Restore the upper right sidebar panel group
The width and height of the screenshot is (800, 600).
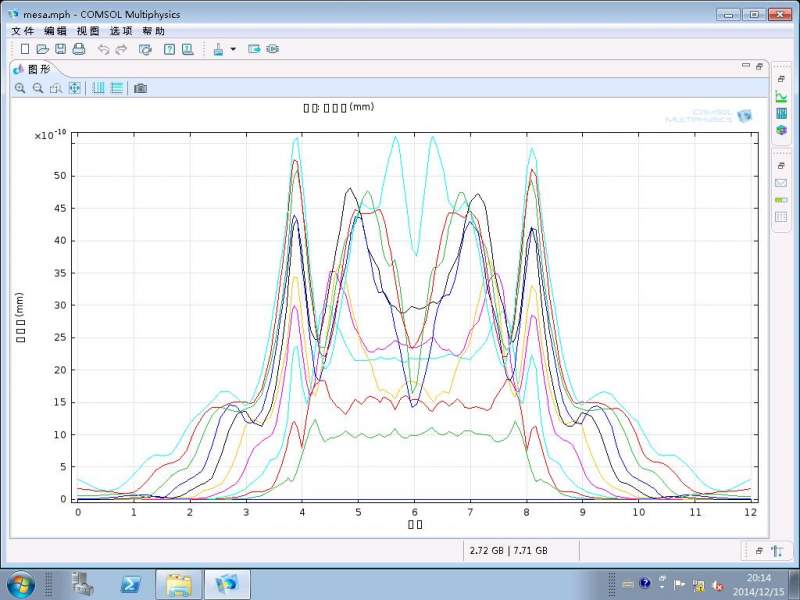(x=781, y=78)
